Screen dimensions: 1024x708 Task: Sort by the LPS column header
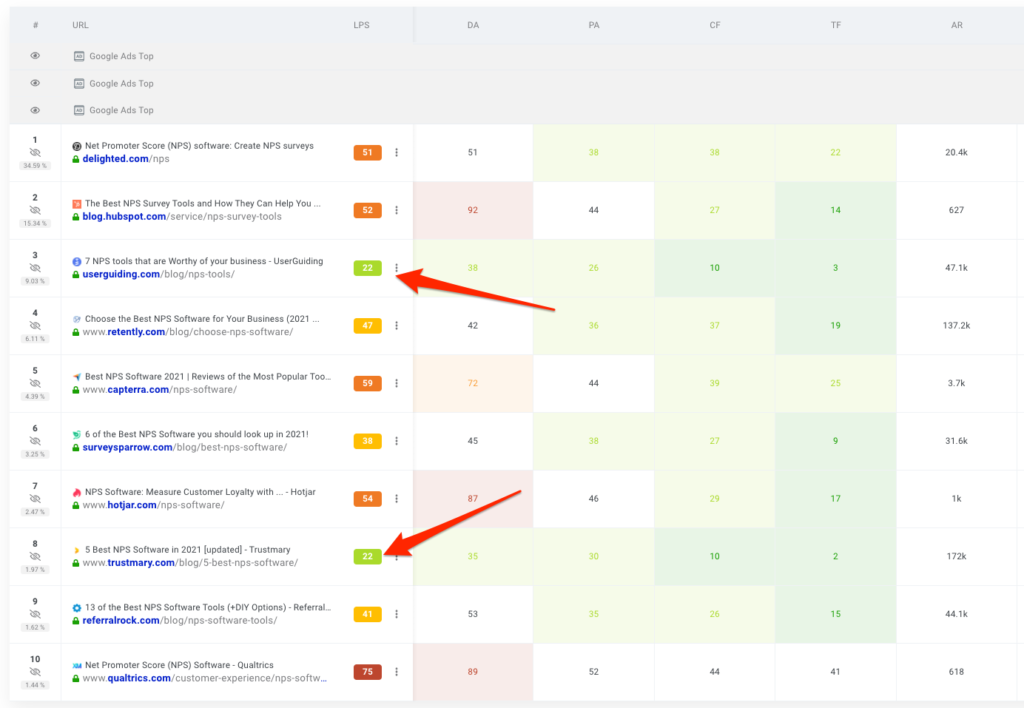361,24
